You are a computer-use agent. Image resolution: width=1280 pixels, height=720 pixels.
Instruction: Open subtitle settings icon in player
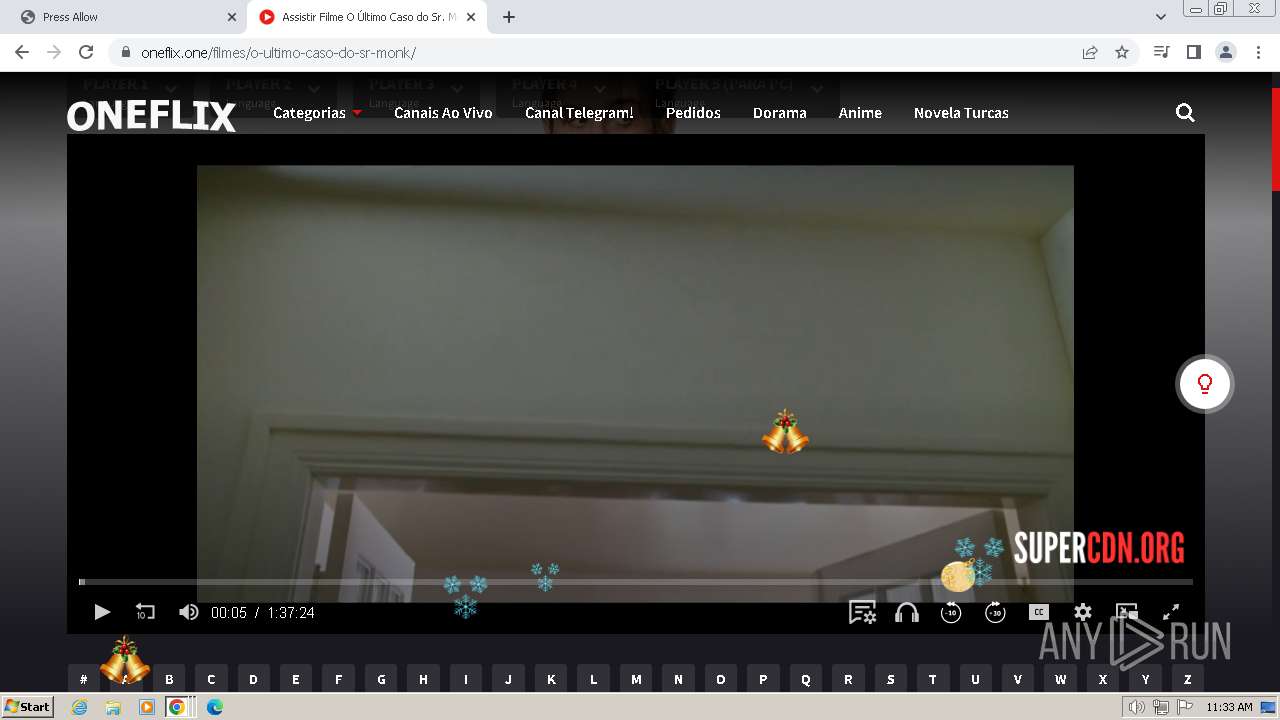[862, 612]
